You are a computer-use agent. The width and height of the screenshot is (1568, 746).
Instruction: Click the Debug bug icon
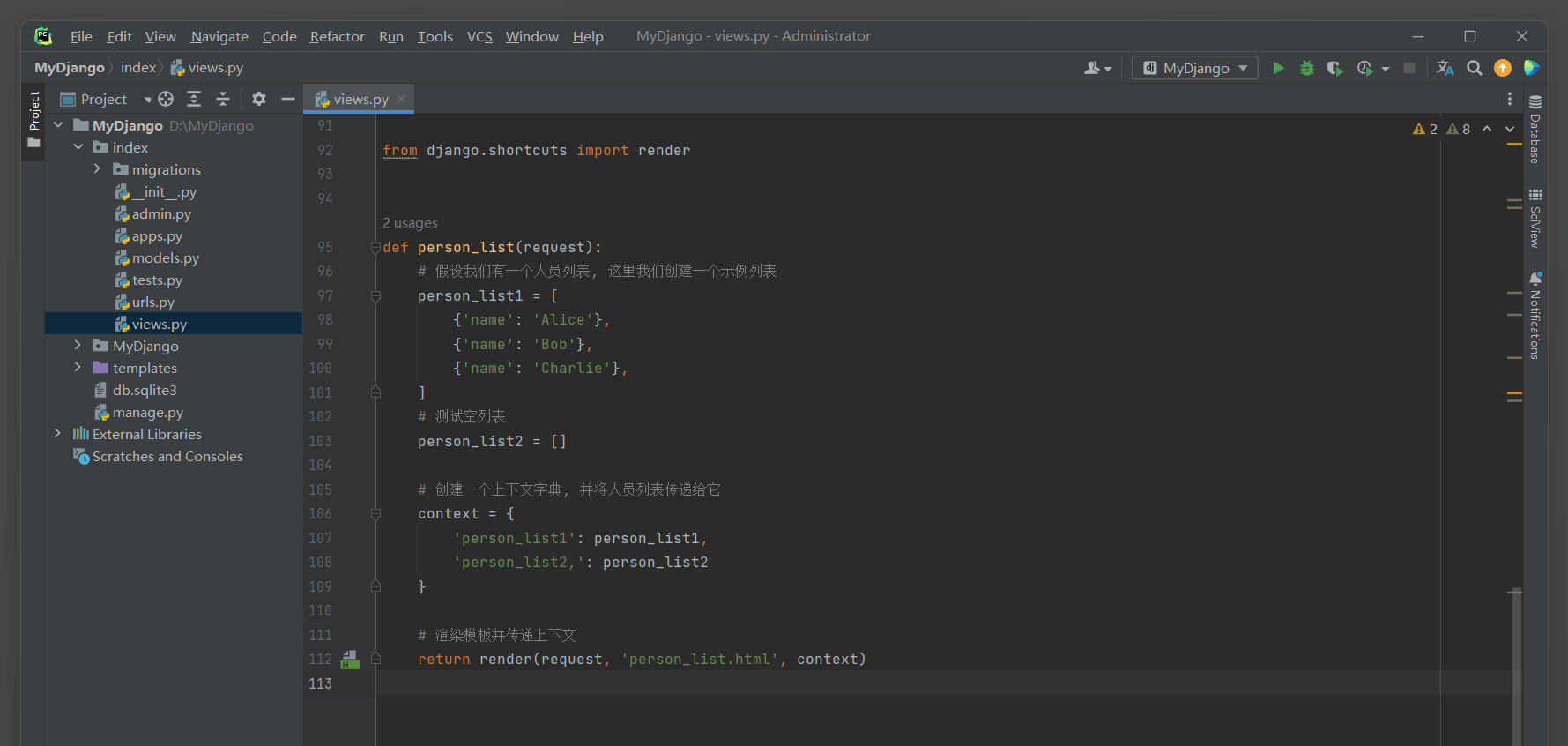click(x=1306, y=68)
